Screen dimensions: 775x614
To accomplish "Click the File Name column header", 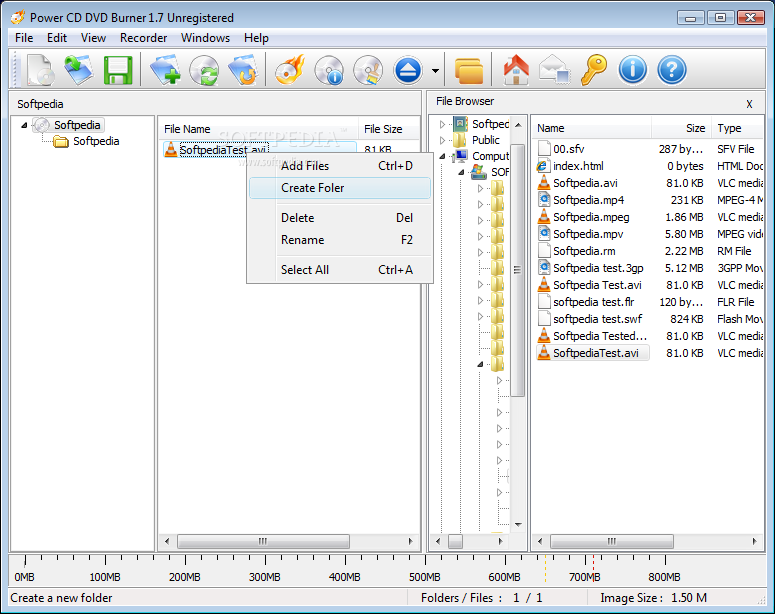I will 258,129.
